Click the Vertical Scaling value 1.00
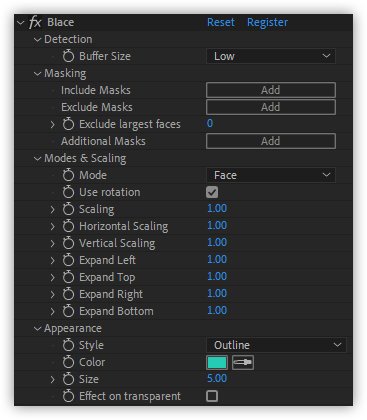Viewport: 367px width, 420px height. point(217,242)
